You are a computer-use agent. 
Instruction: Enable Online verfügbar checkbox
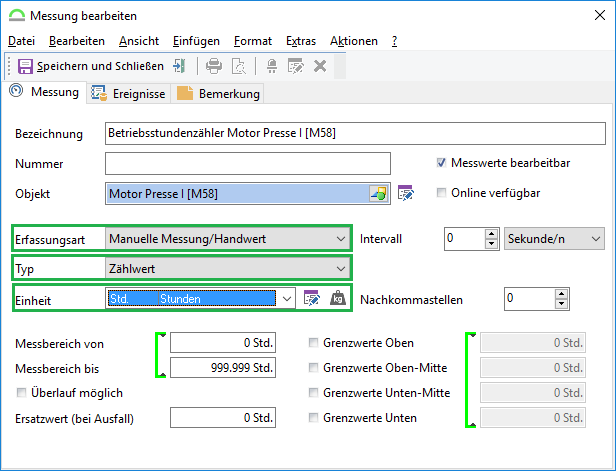point(441,192)
